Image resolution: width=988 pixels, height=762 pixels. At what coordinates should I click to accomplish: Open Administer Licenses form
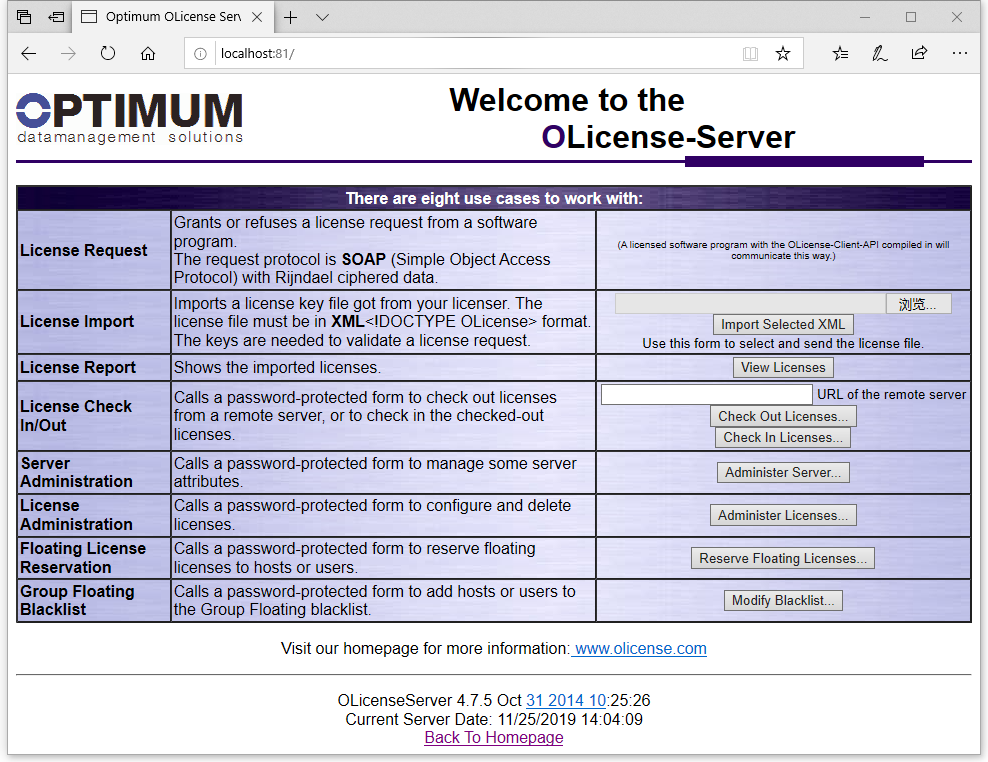783,516
